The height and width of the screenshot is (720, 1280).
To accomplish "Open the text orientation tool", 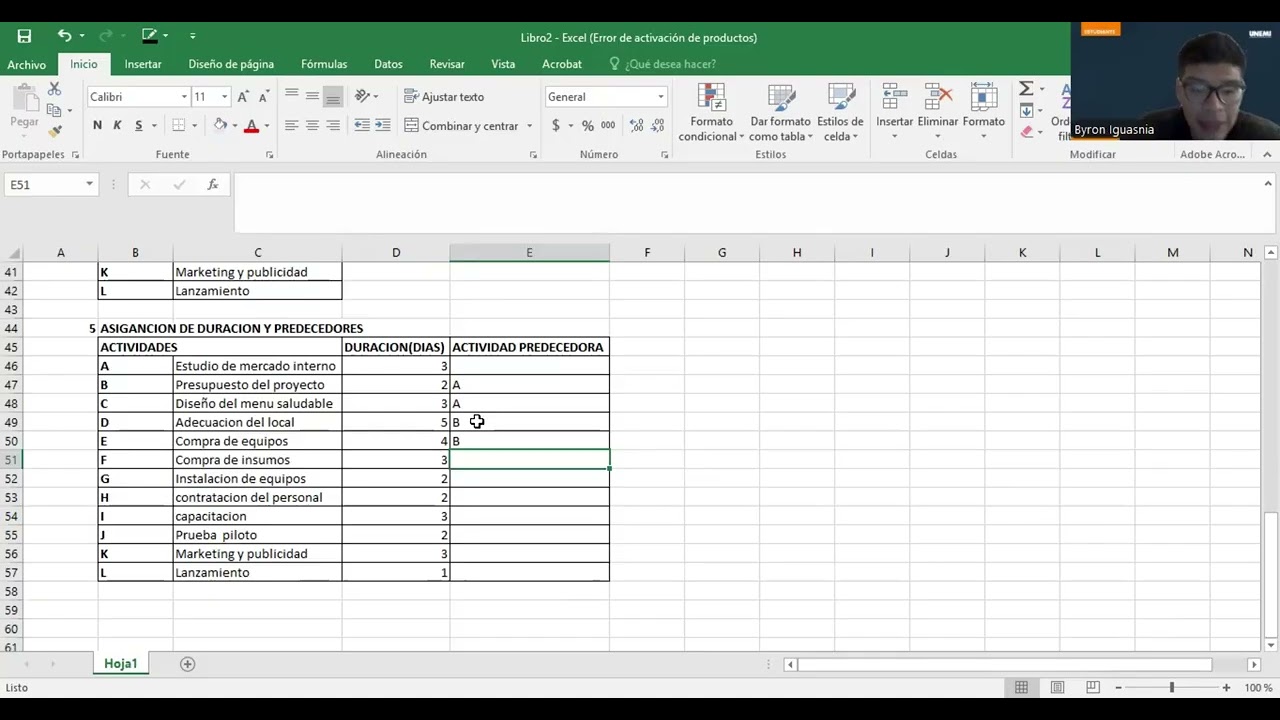I will 363,96.
